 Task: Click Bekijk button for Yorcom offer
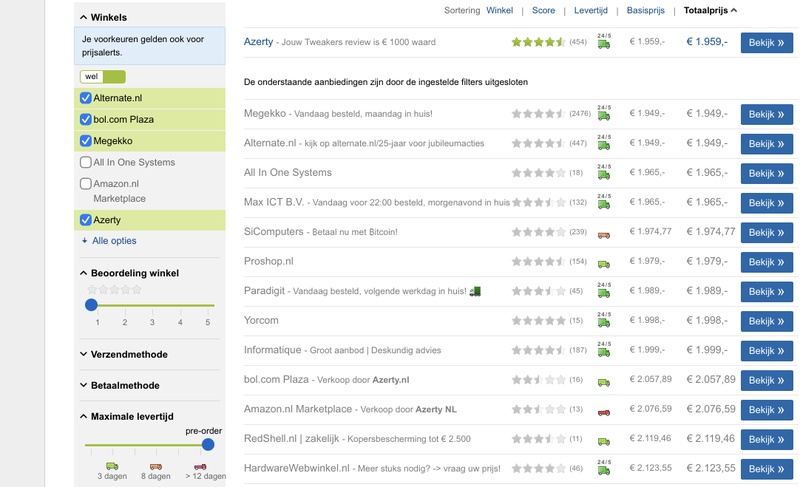(x=766, y=321)
